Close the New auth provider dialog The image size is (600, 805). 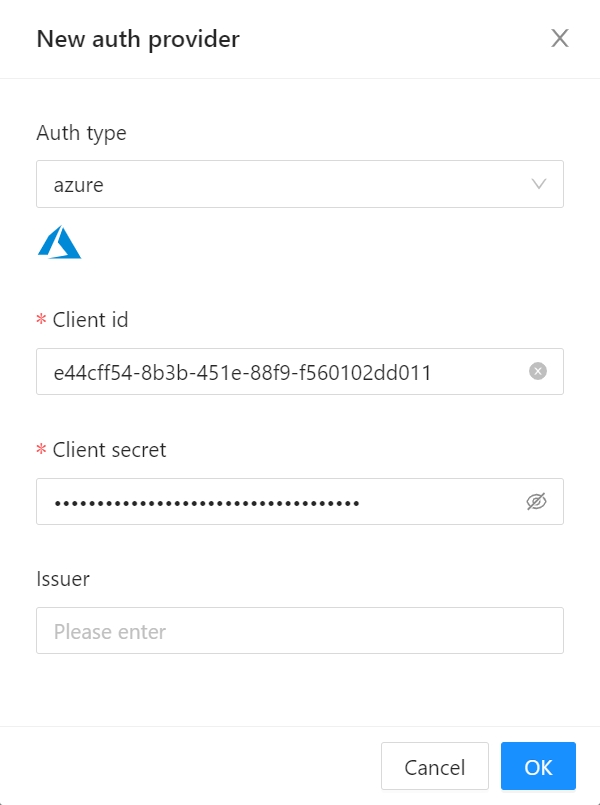pyautogui.click(x=560, y=39)
